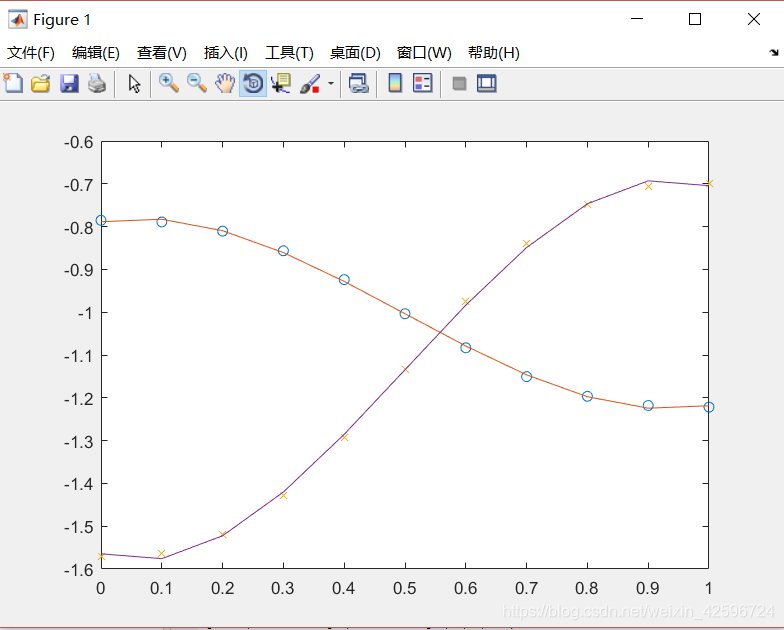Viewport: 784px width, 630px height.
Task: Activate the Zoom In magnifier tool
Action: click(x=168, y=83)
